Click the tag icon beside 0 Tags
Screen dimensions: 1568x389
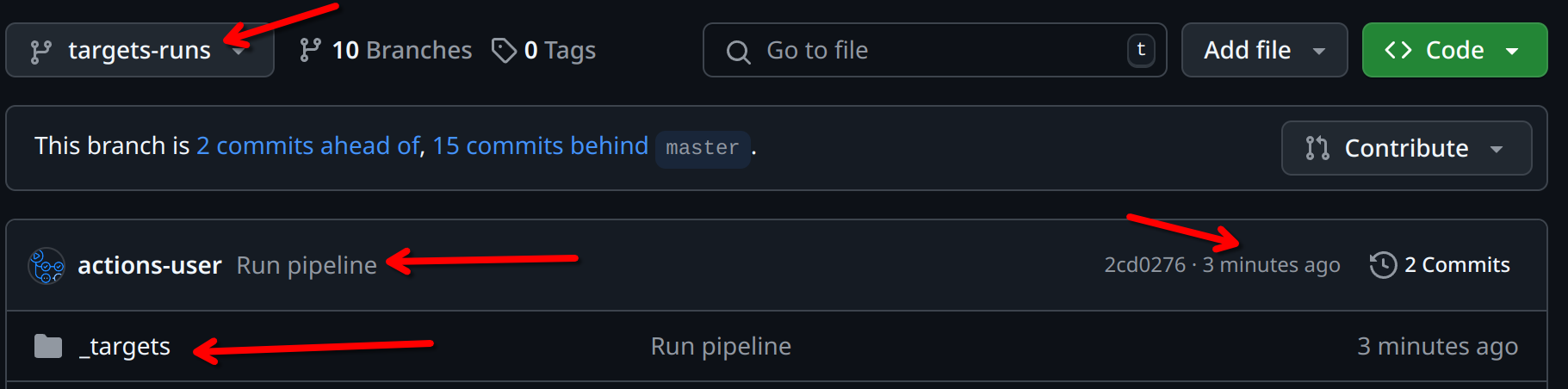pos(504,51)
